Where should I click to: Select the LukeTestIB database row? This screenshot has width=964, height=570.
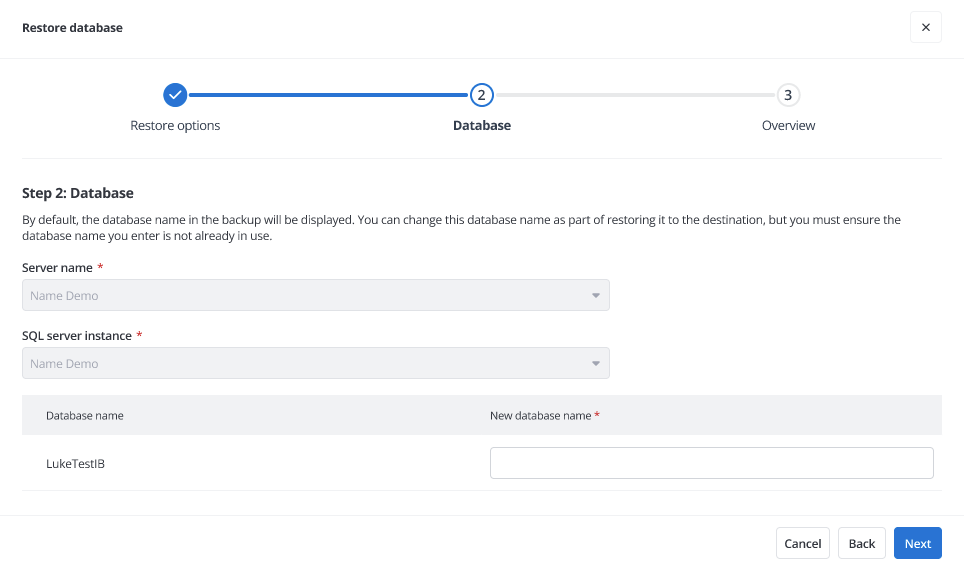pos(76,463)
